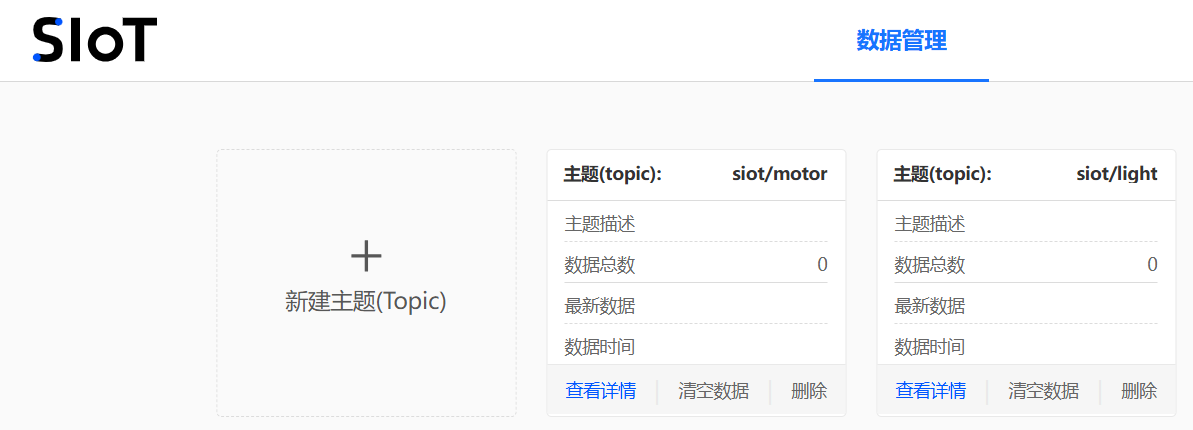Click 最新数据 in siot/light card
Image resolution: width=1193 pixels, height=430 pixels.
click(x=930, y=306)
